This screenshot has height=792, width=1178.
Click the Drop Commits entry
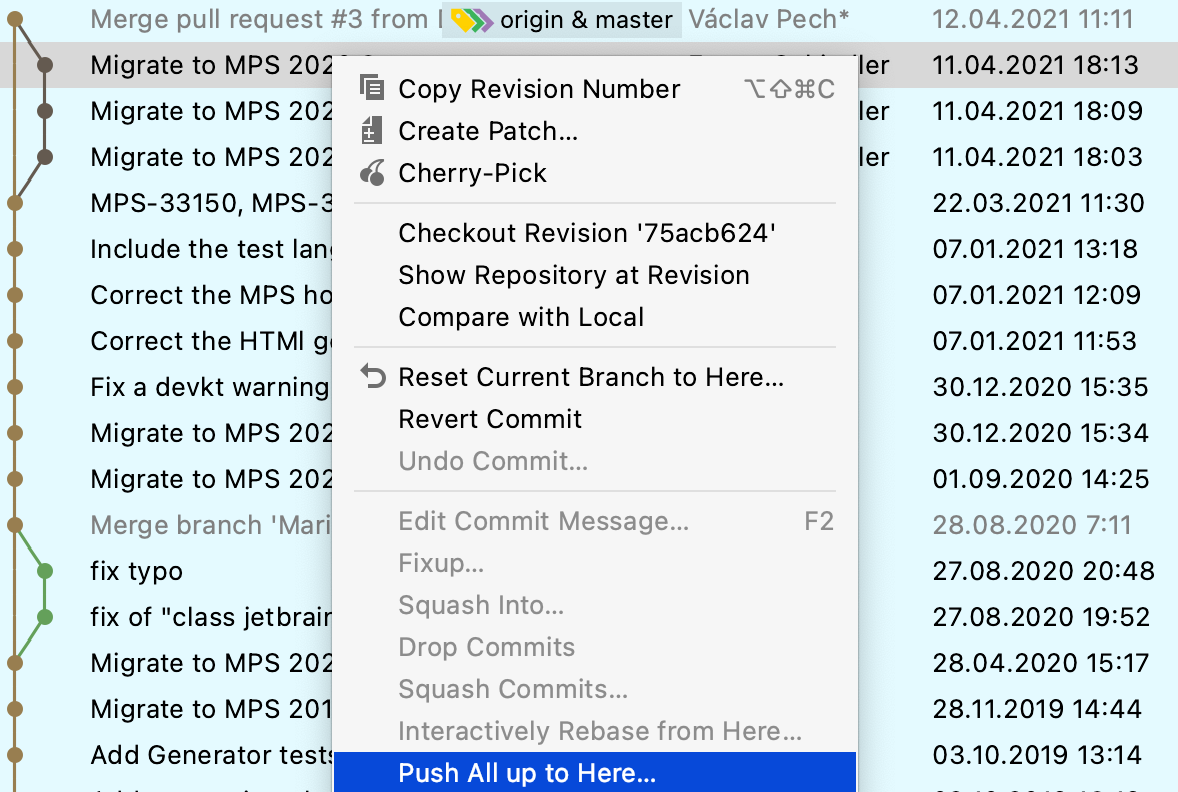tap(487, 647)
